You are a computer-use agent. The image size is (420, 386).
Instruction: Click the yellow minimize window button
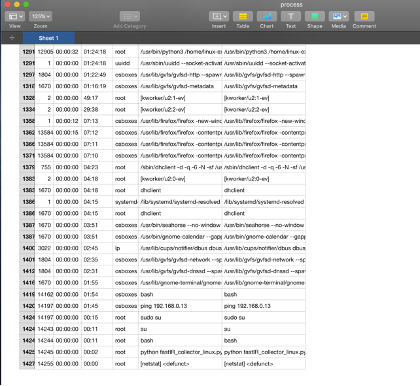coord(17,4)
